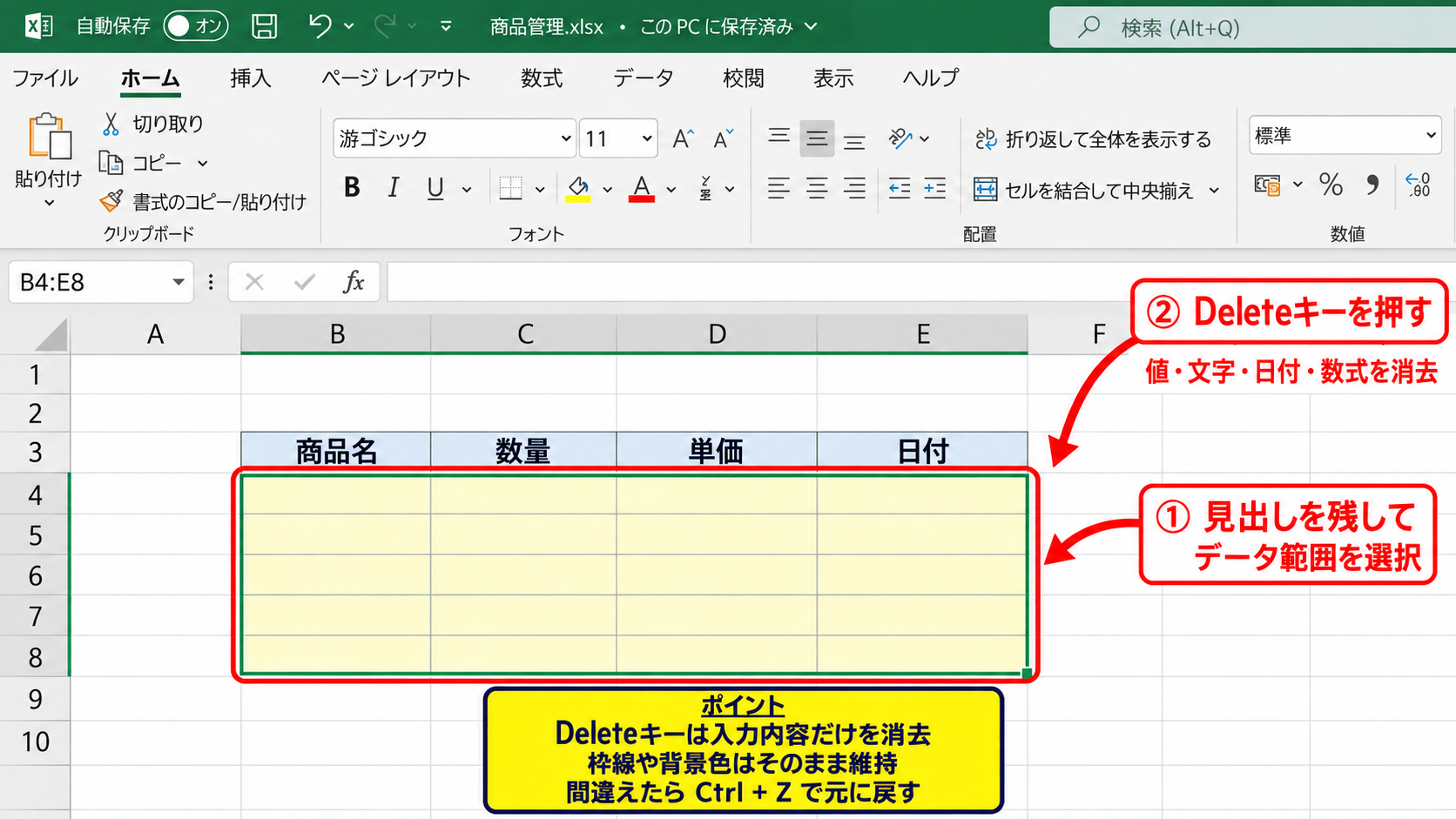The height and width of the screenshot is (819, 1456).
Task: Apply percent style format
Action: (1331, 185)
